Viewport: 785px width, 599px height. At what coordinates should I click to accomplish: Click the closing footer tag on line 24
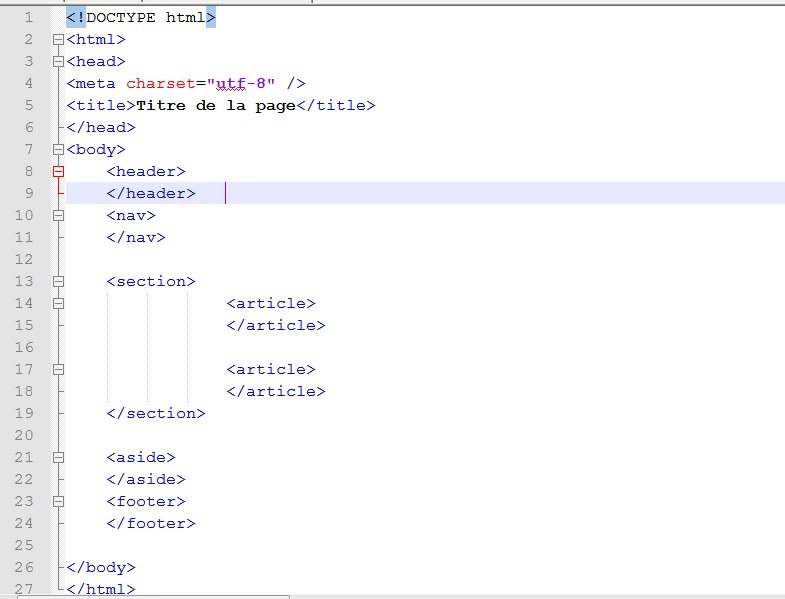151,523
